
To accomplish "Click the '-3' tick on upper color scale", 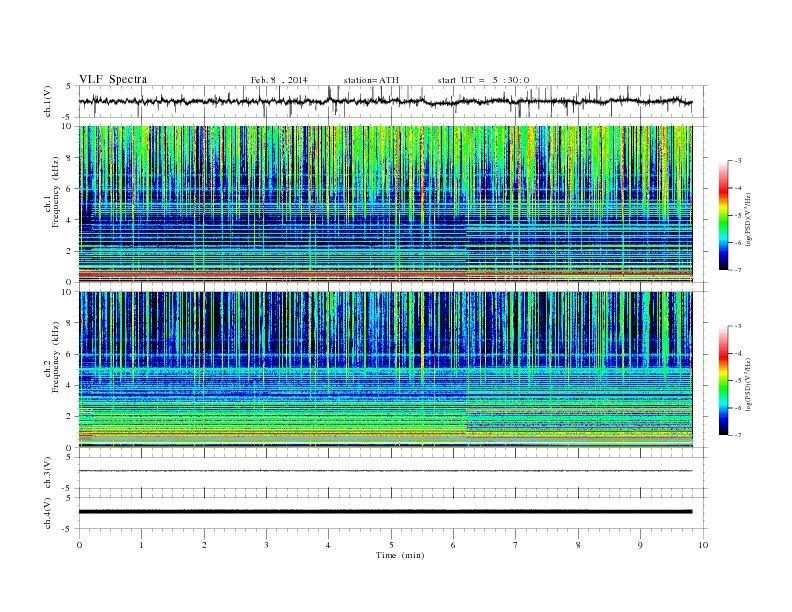I will [x=737, y=161].
